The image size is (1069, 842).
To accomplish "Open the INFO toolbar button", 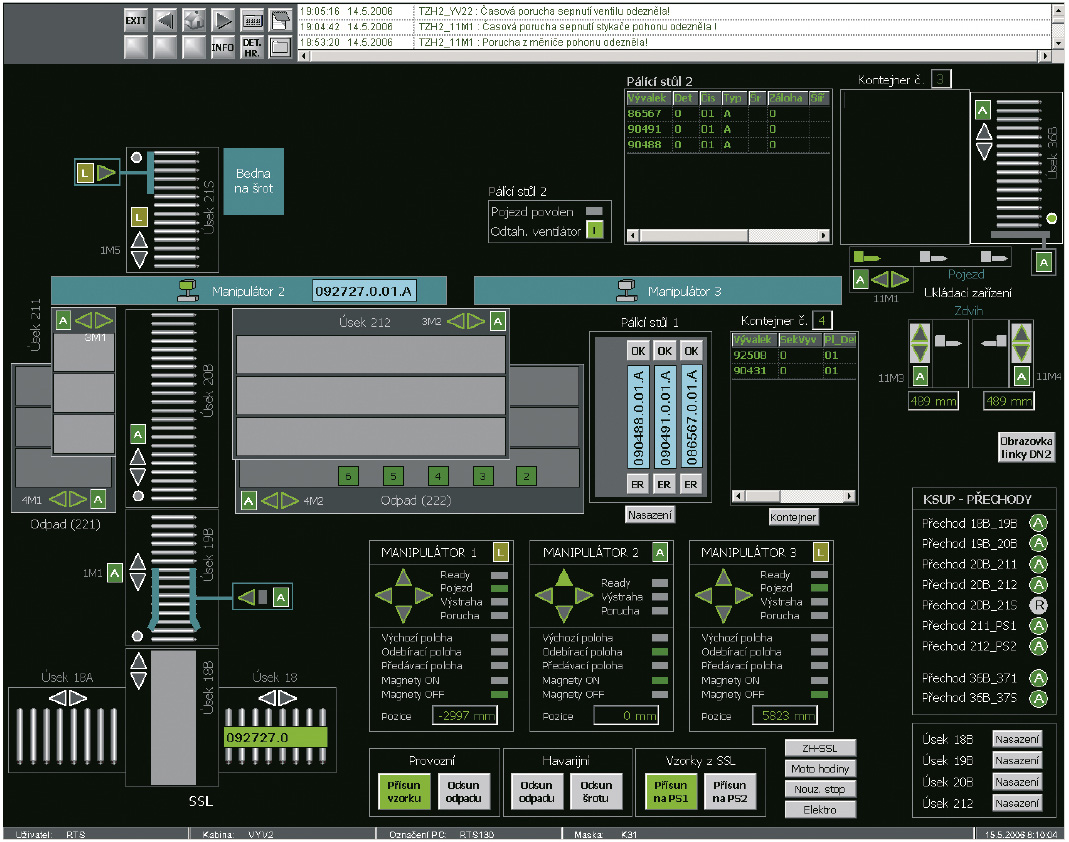I will (x=223, y=47).
